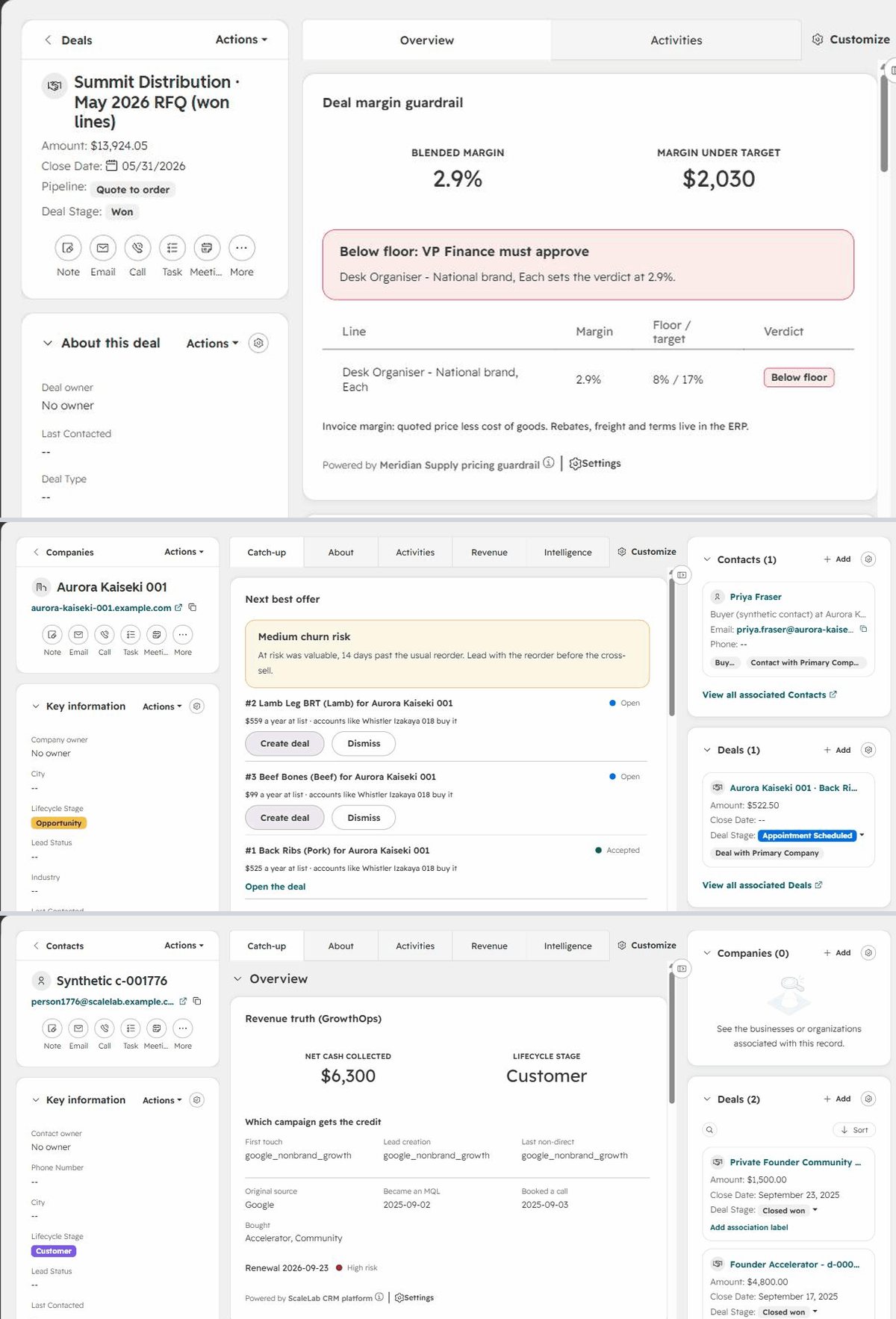Viewport: 896px width, 1319px height.
Task: Show info for Meridian Supply pricing guardrail
Action: click(549, 463)
